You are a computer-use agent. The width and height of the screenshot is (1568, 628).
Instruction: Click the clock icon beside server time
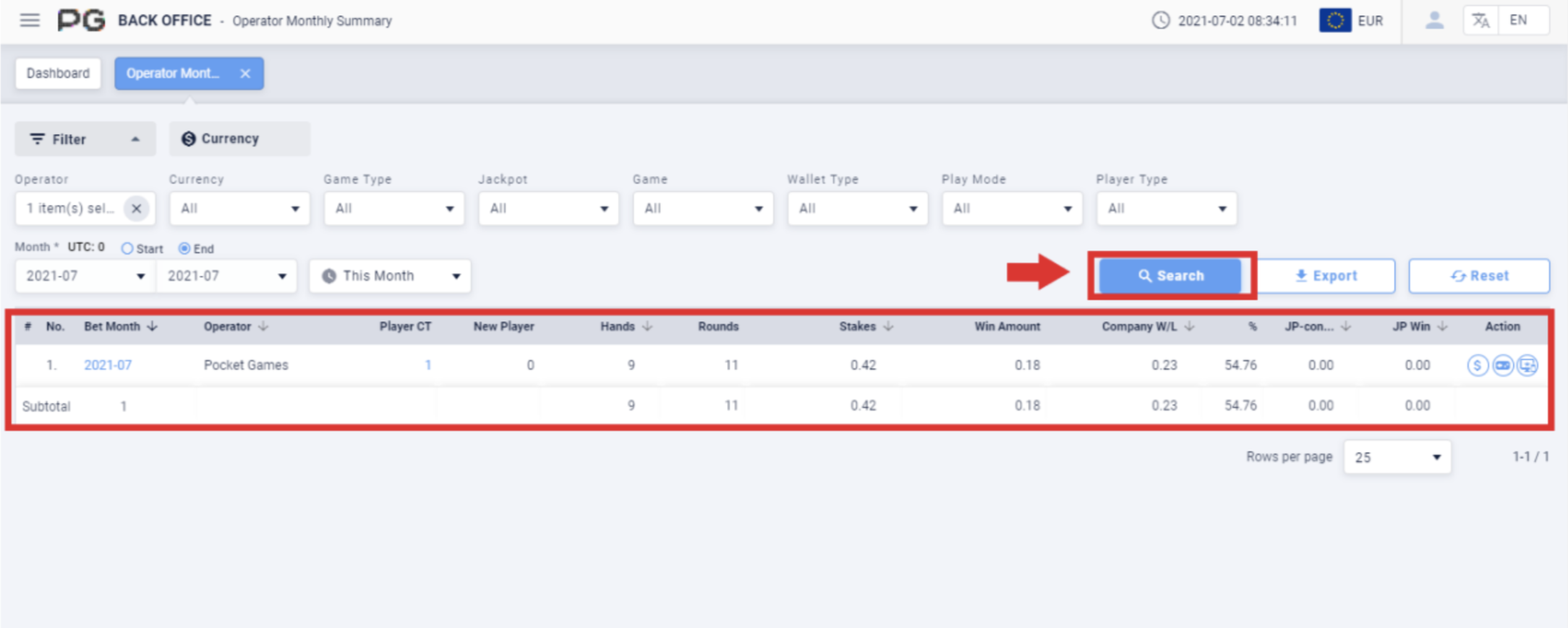coord(1161,20)
